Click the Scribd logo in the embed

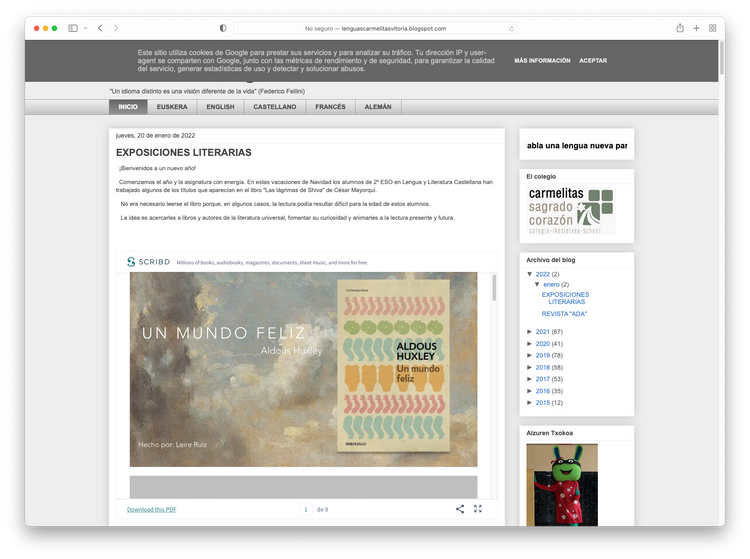(x=148, y=262)
